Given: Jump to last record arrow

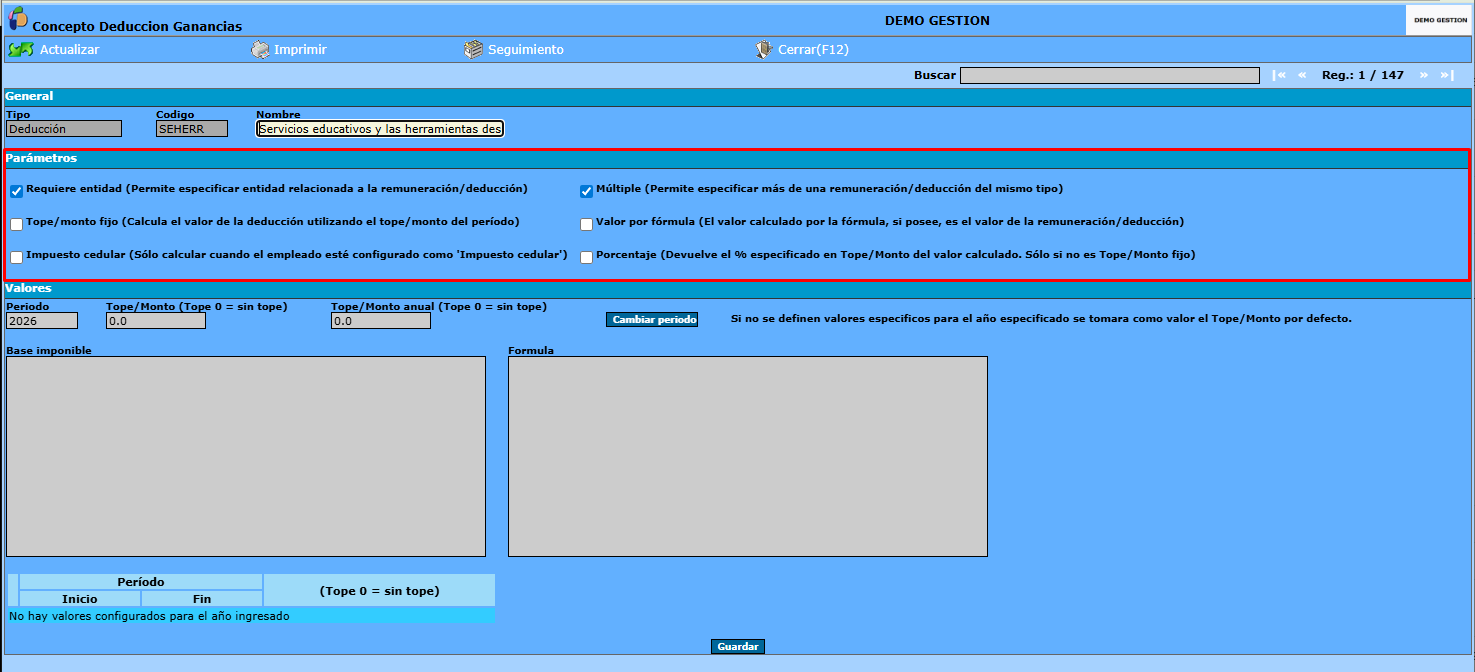Looking at the screenshot, I should [x=1447, y=75].
